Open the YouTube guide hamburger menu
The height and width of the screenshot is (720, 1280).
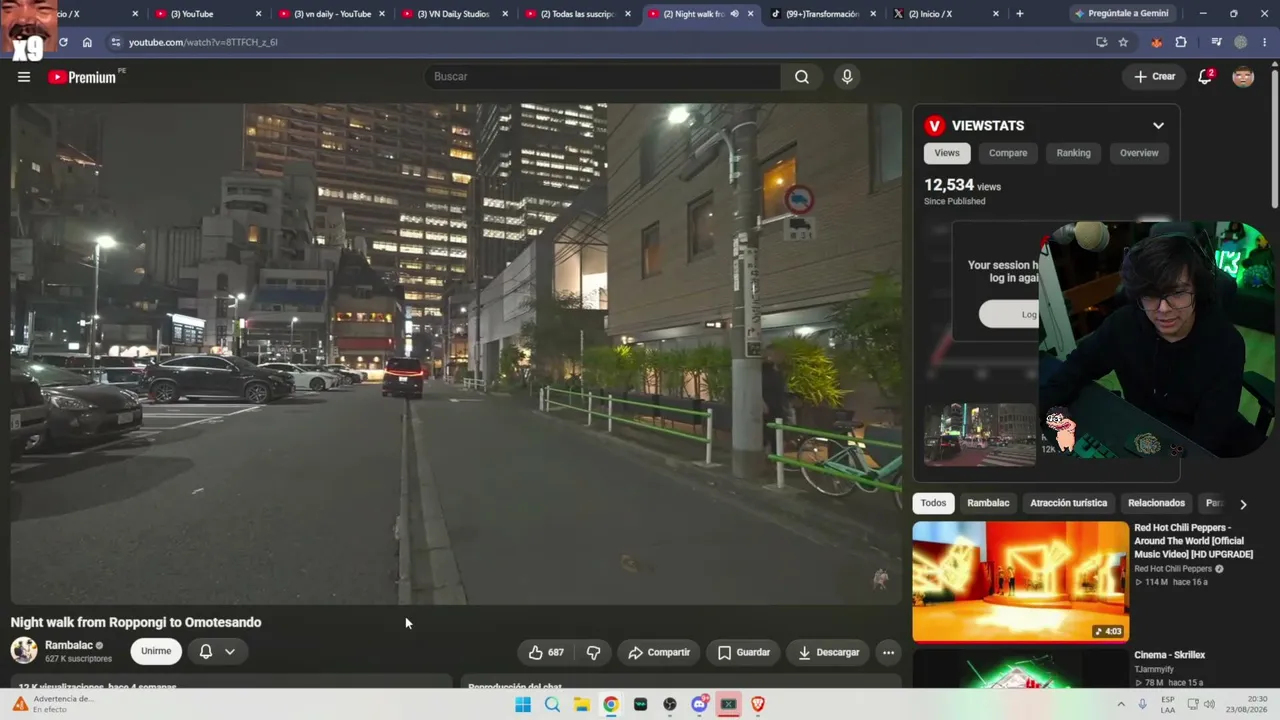pyautogui.click(x=24, y=77)
